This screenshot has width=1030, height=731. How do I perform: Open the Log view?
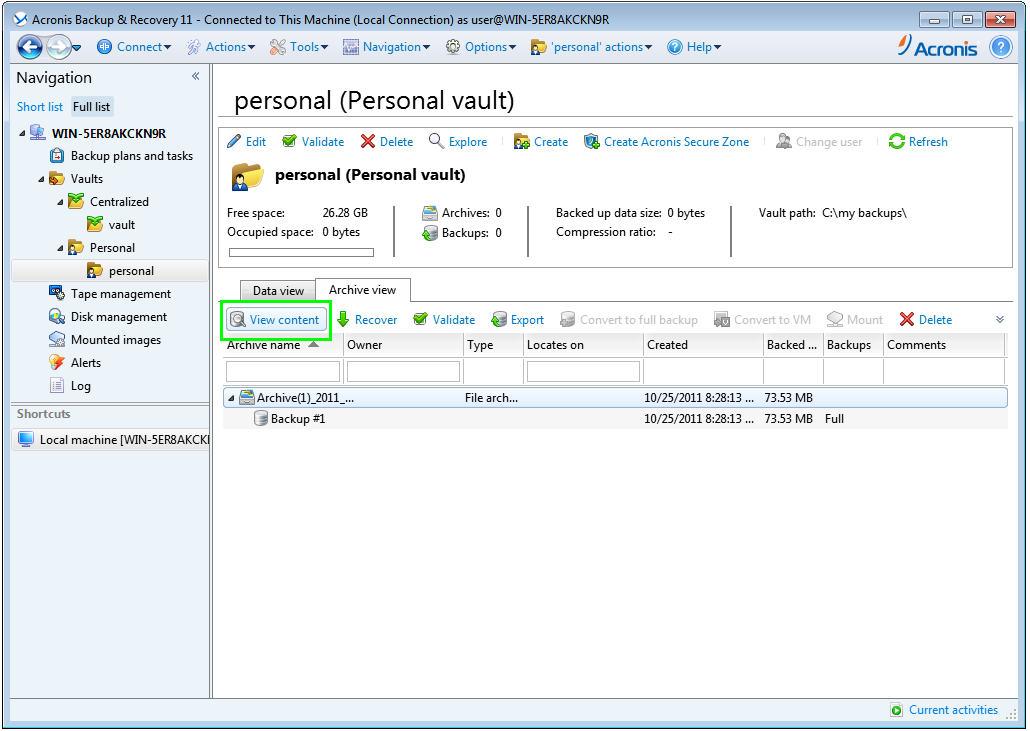70,386
